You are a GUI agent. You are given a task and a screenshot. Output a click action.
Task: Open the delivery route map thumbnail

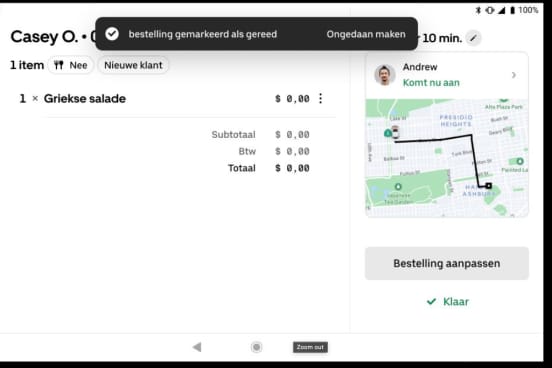pyautogui.click(x=447, y=158)
